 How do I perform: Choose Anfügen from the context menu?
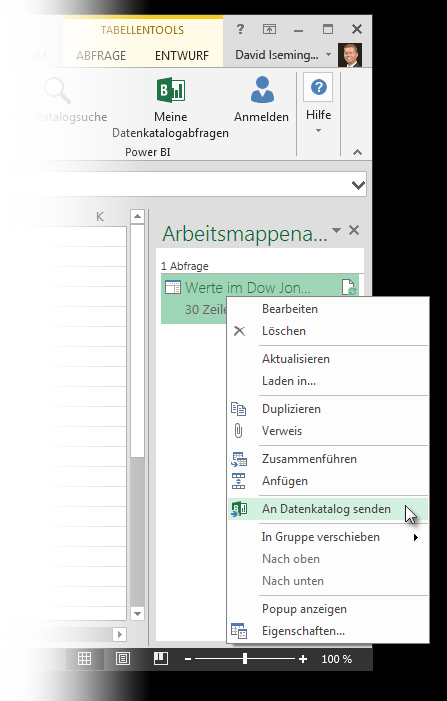328,481
